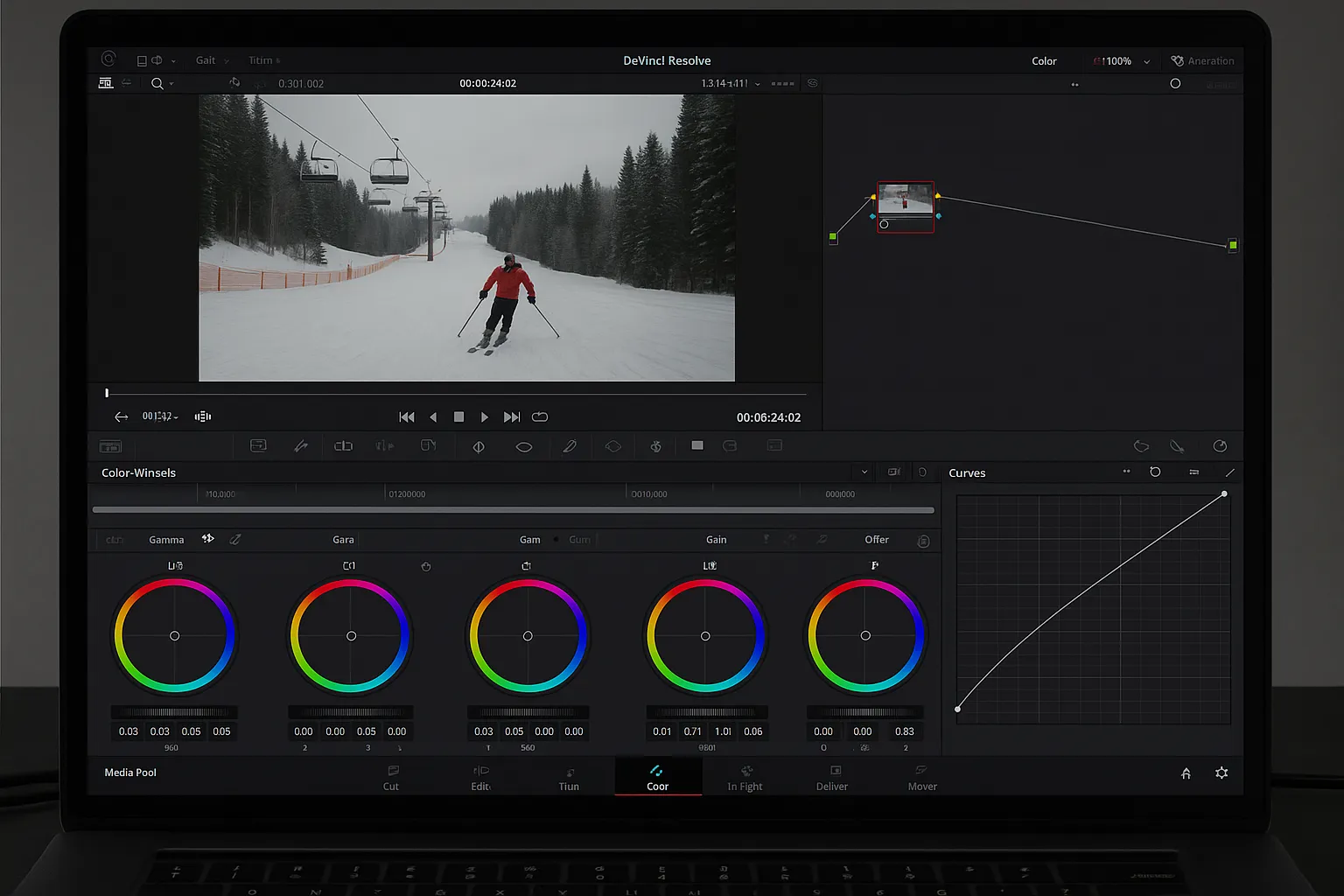Click the audio waveform icon under viewer
1344x896 pixels.
tap(203, 416)
